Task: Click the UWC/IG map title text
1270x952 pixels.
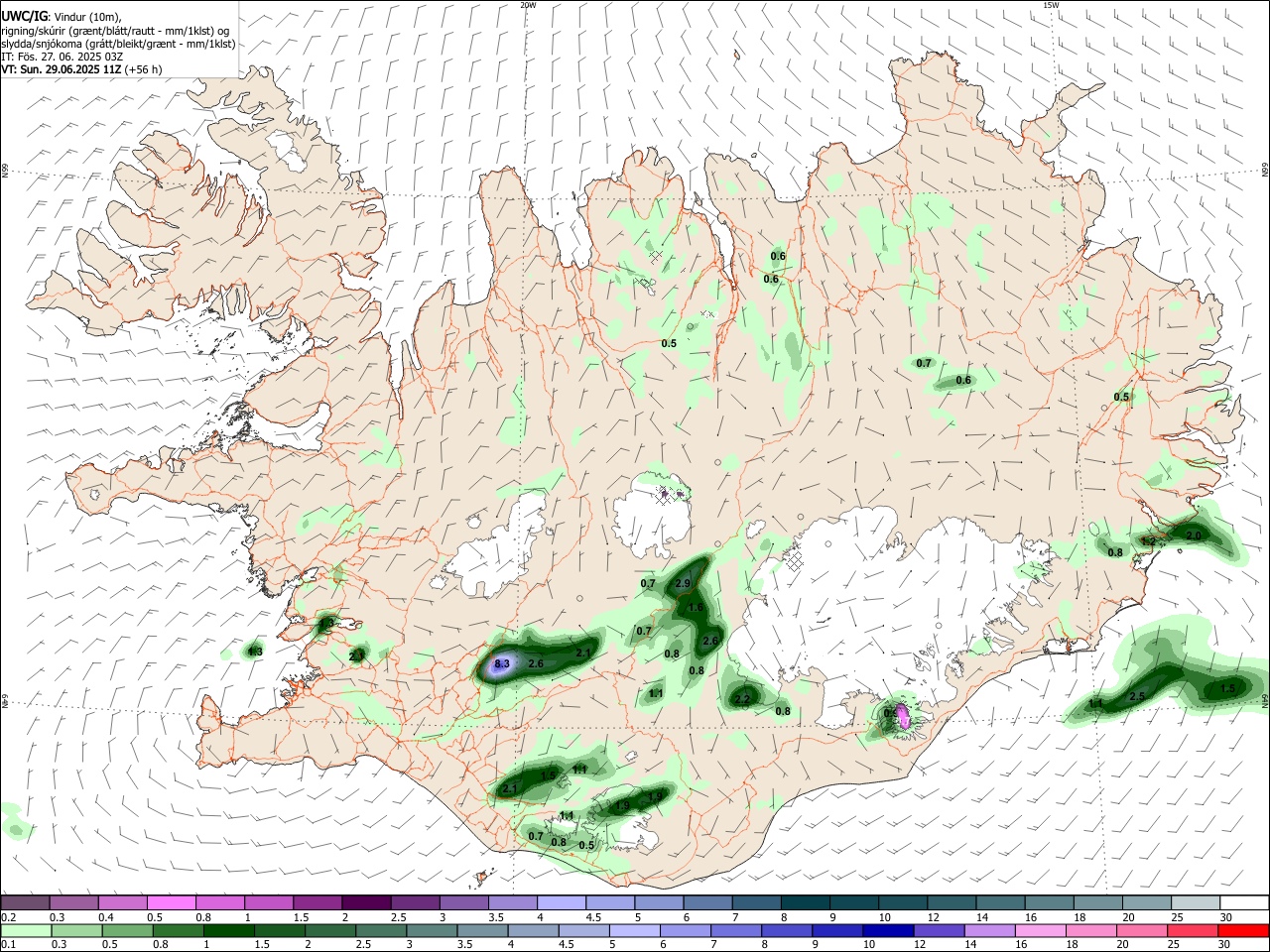Action: [23, 16]
